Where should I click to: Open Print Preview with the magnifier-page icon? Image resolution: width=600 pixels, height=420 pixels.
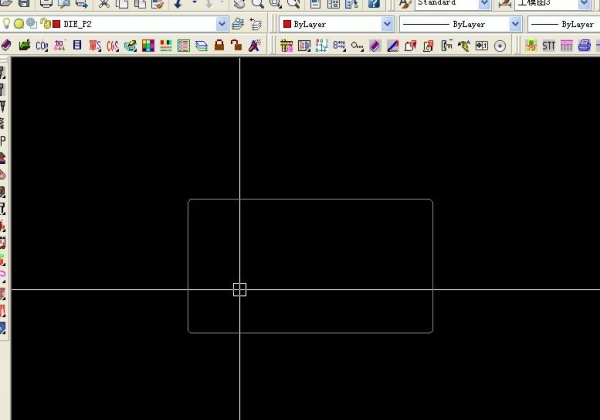(64, 3)
